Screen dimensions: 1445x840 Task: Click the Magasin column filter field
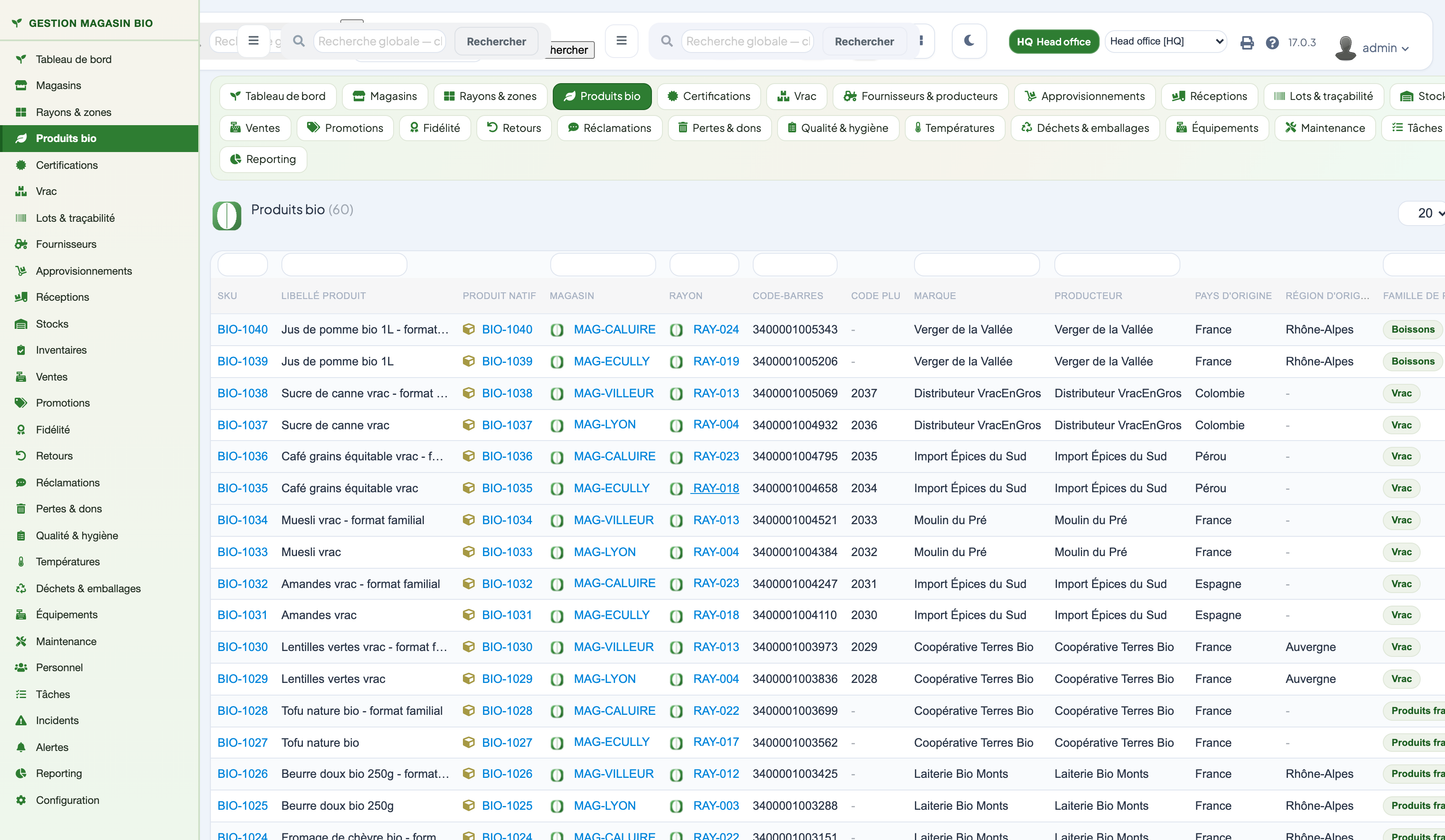[x=603, y=265]
